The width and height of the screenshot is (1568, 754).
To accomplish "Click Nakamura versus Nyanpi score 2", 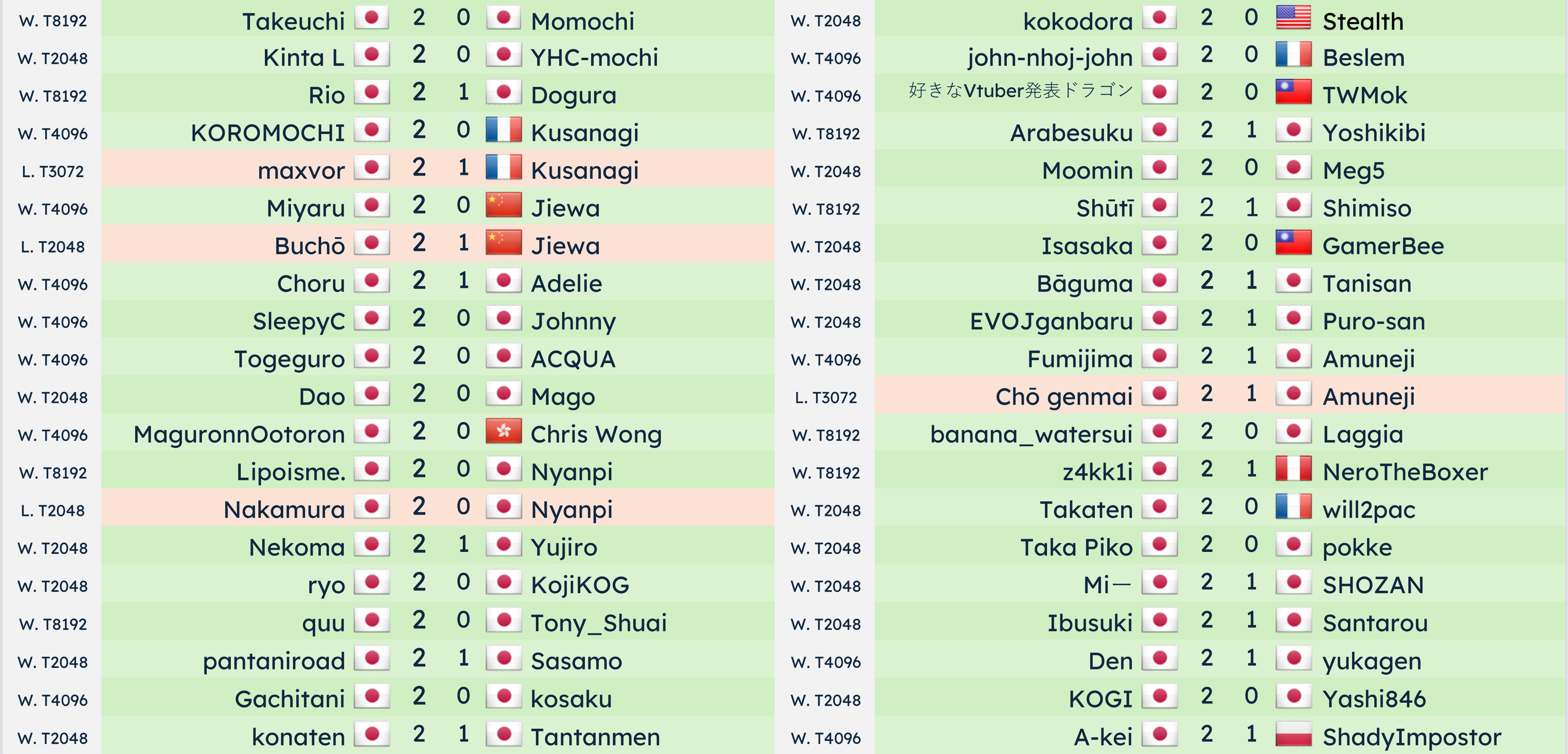I will tap(419, 506).
